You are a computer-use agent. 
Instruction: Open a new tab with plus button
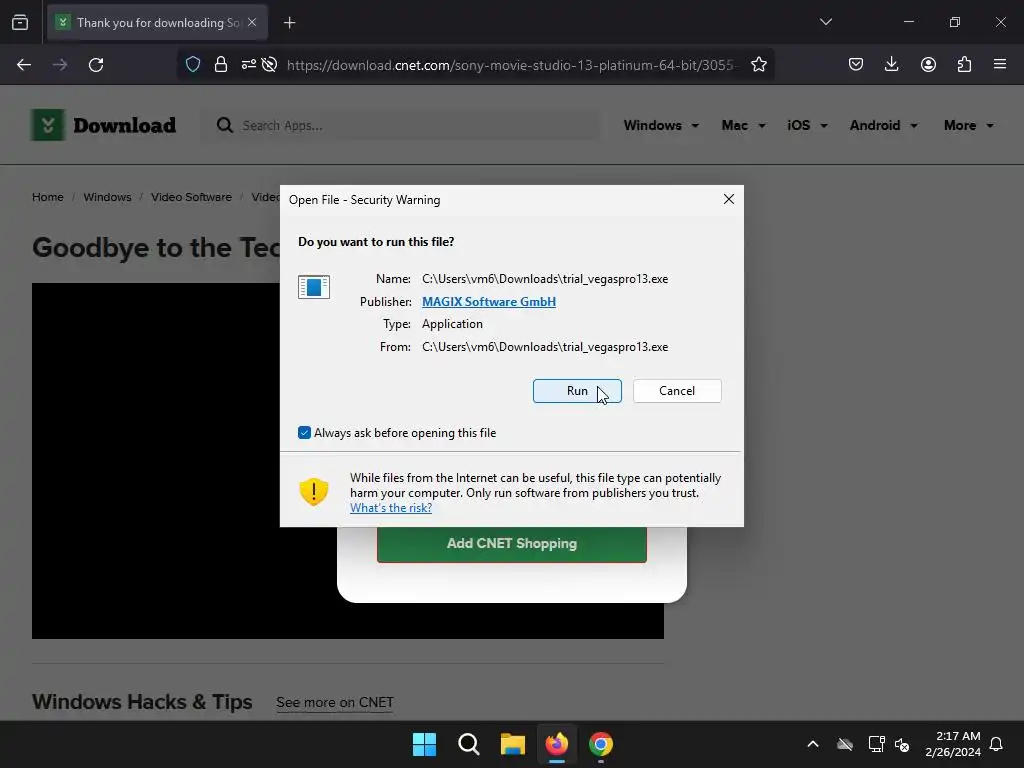click(x=289, y=23)
